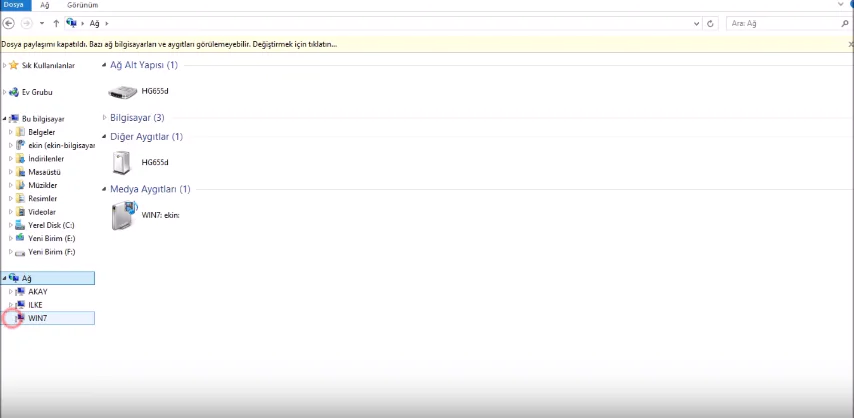Select Ev Grubu in navigation pane

coord(37,92)
